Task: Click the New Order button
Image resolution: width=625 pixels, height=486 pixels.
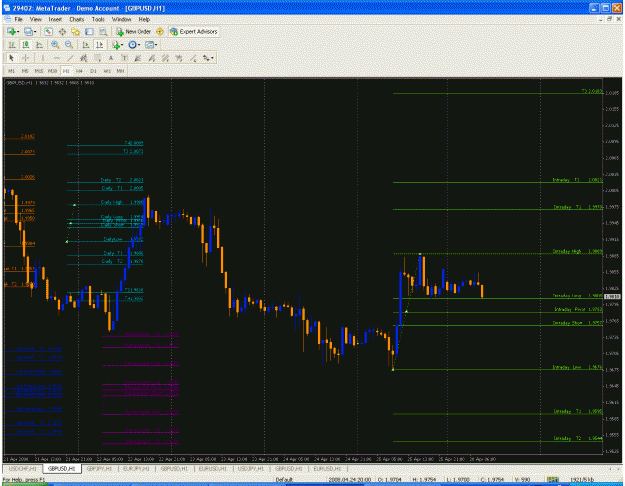Action: coord(134,31)
